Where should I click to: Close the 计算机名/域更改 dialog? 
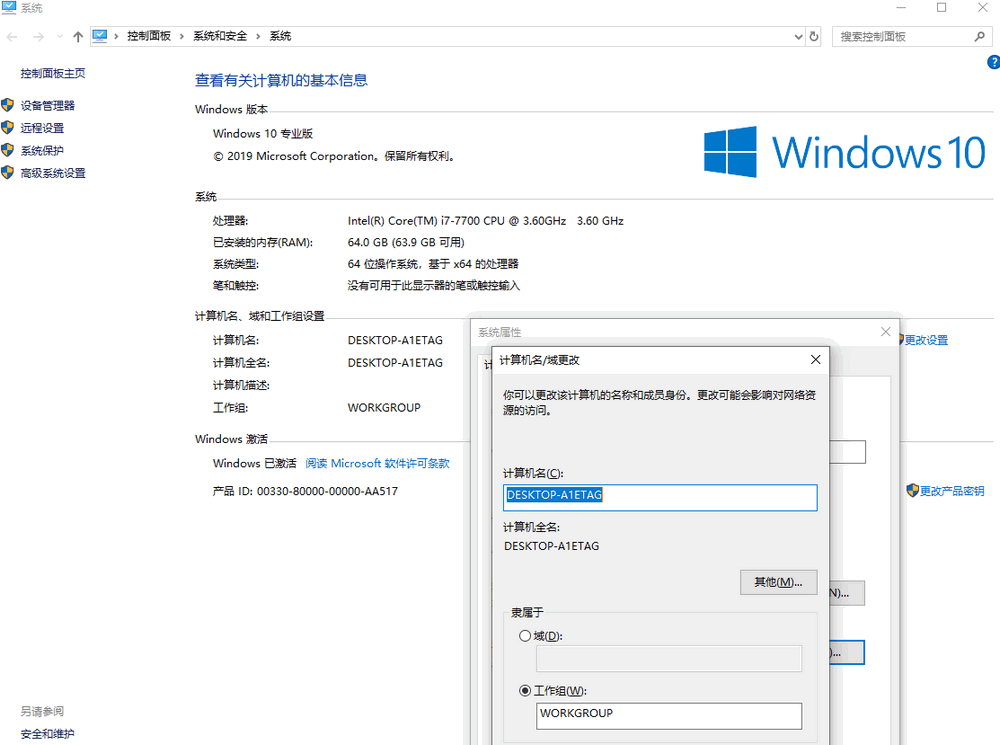(x=816, y=359)
